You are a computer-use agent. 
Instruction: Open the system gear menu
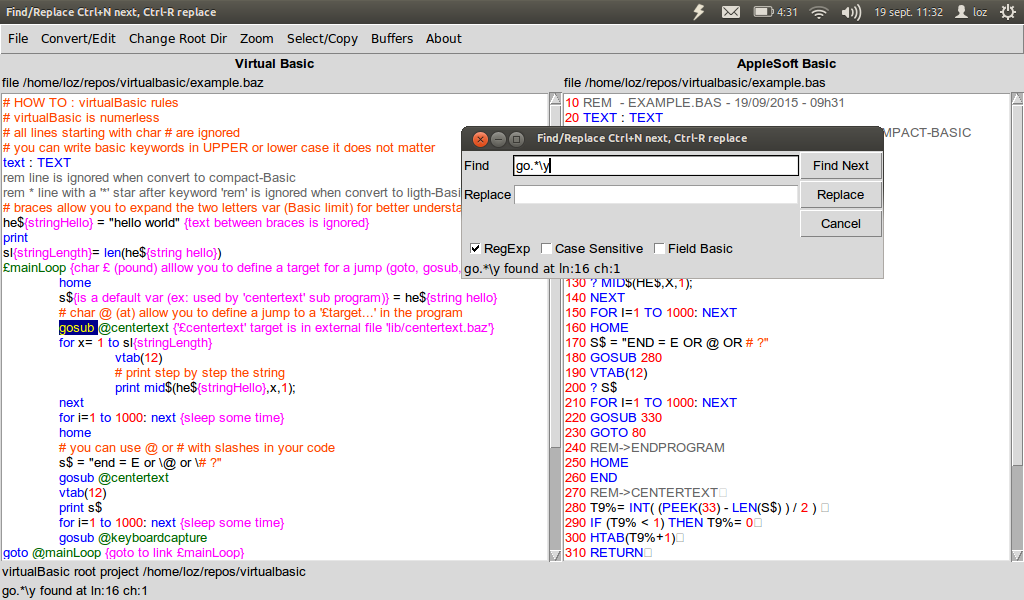coord(1008,12)
